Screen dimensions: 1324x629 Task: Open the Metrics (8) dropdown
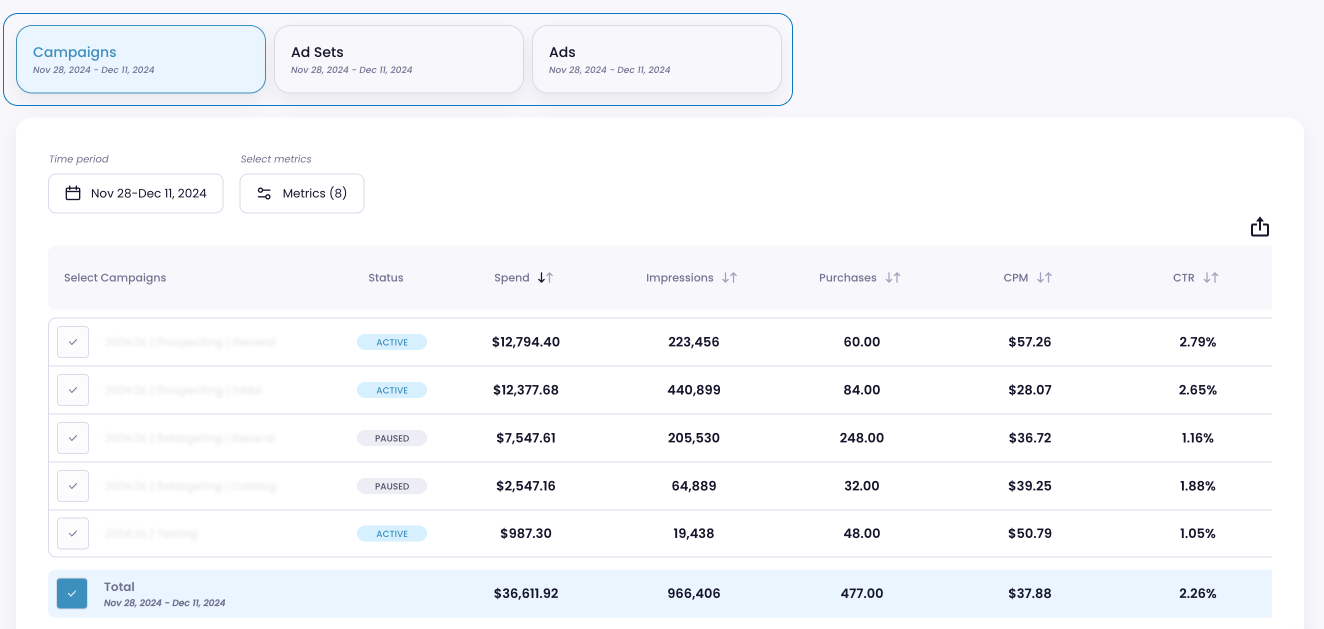point(302,193)
